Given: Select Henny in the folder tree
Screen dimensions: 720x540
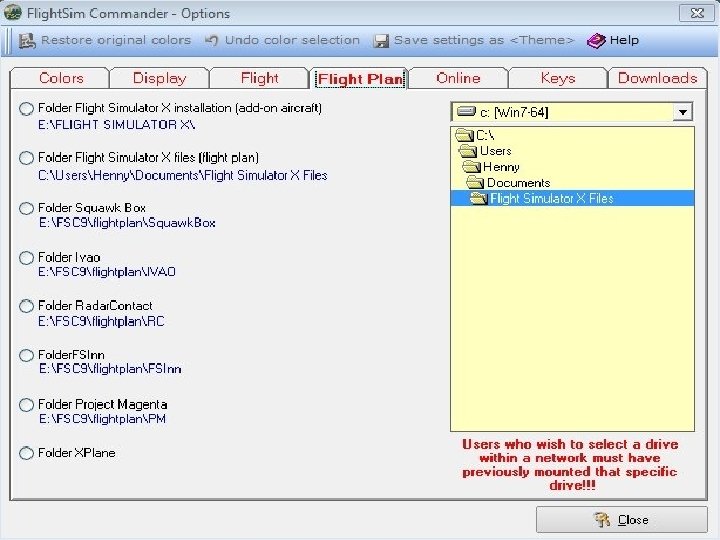Looking at the screenshot, I should [501, 166].
